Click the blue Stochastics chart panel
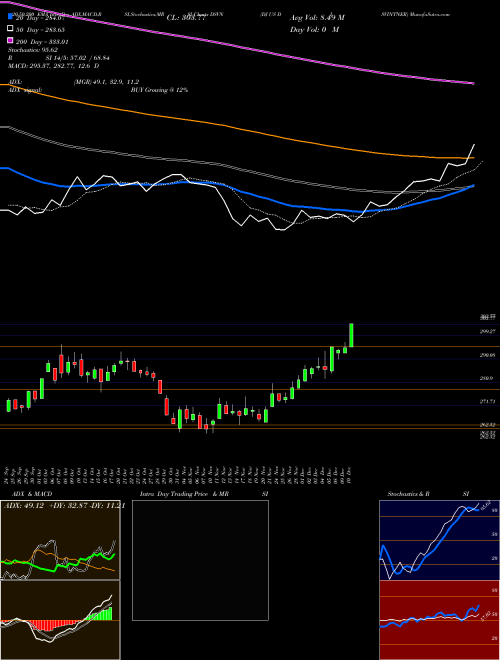This screenshot has height=660, width=500. (x=439, y=540)
